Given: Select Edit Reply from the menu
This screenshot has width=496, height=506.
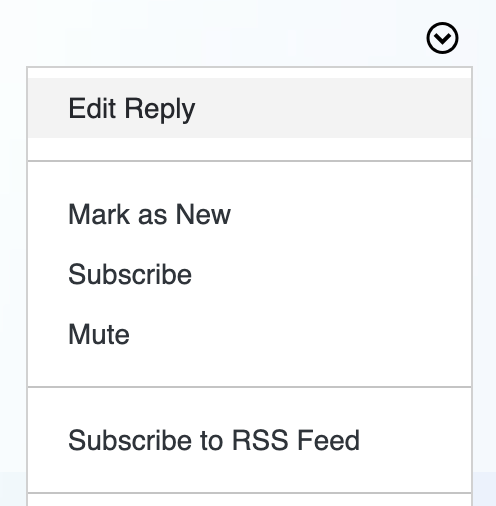Looking at the screenshot, I should (249, 108).
